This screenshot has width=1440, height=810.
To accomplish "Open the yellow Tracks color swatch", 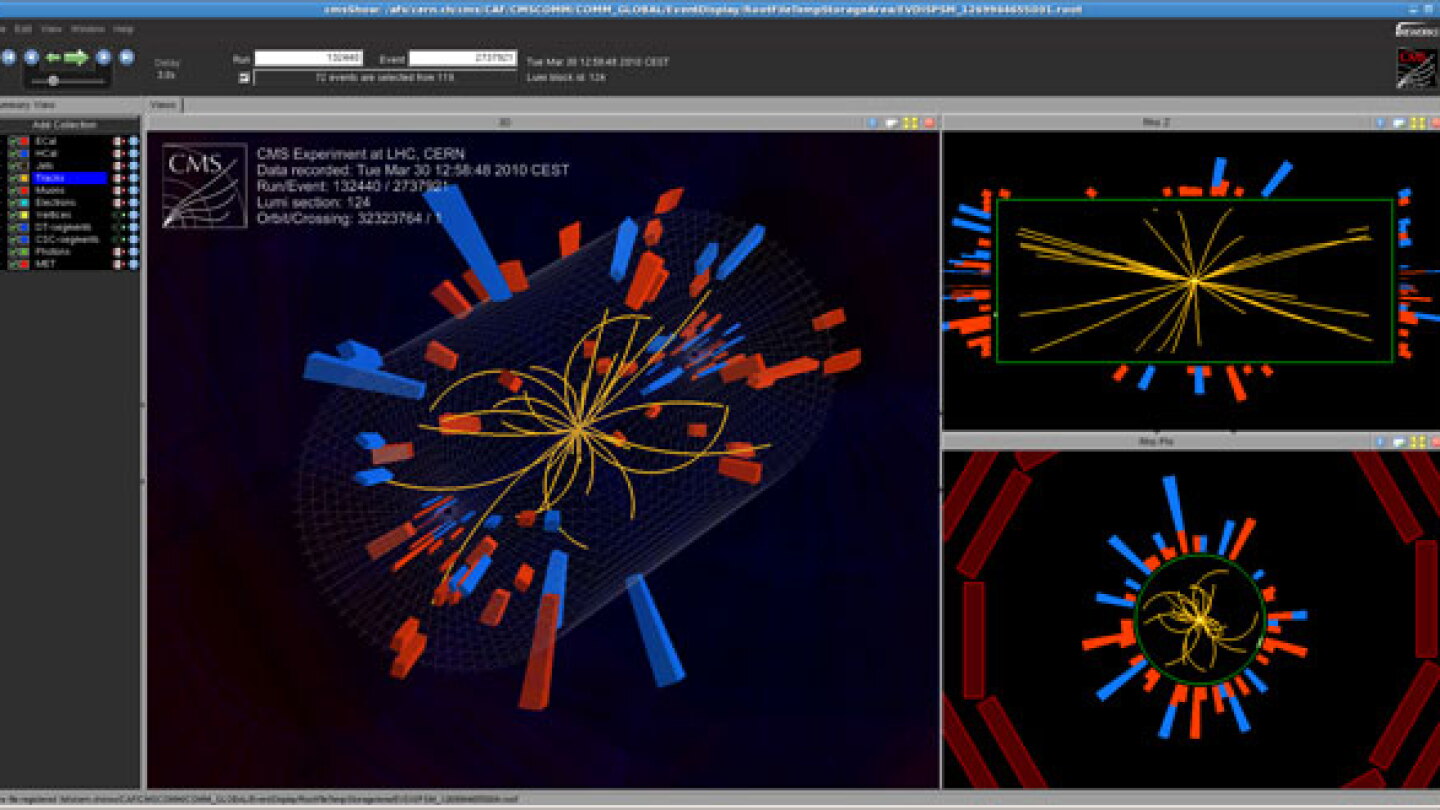I will [x=24, y=178].
